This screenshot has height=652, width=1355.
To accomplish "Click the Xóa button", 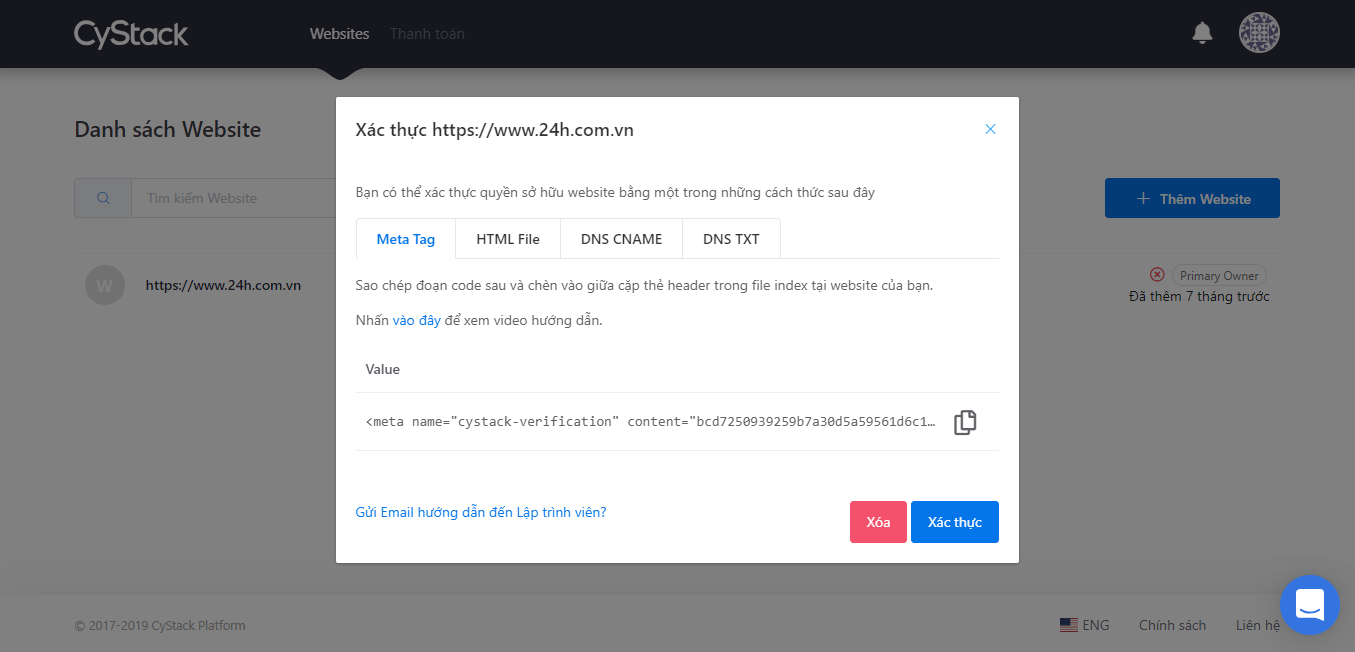I will 878,522.
